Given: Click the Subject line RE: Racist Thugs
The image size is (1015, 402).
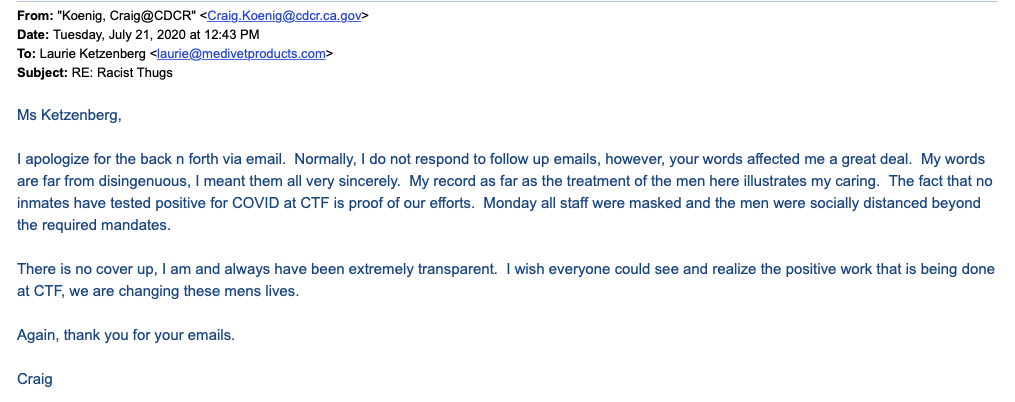Looking at the screenshot, I should [x=122, y=73].
